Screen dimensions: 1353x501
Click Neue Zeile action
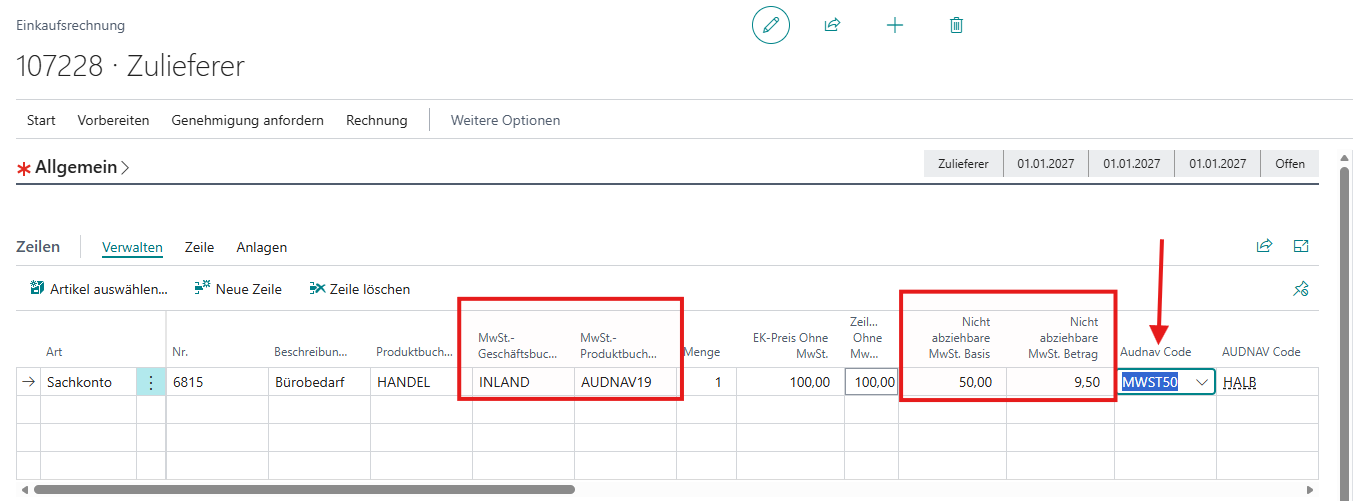click(238, 289)
